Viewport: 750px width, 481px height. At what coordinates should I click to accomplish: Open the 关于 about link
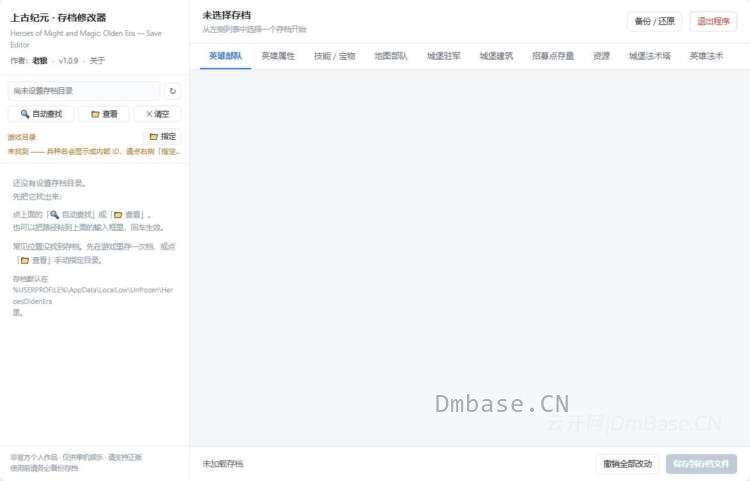click(97, 61)
